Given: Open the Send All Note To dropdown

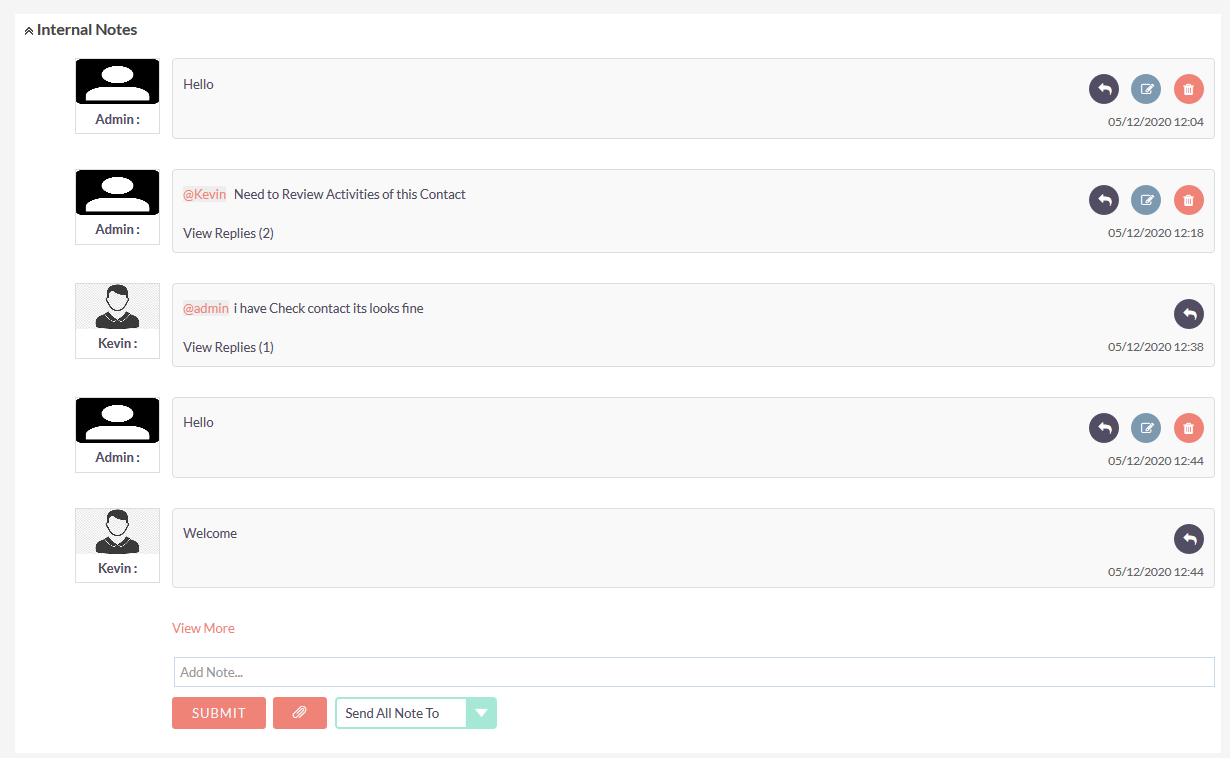Looking at the screenshot, I should (x=416, y=713).
